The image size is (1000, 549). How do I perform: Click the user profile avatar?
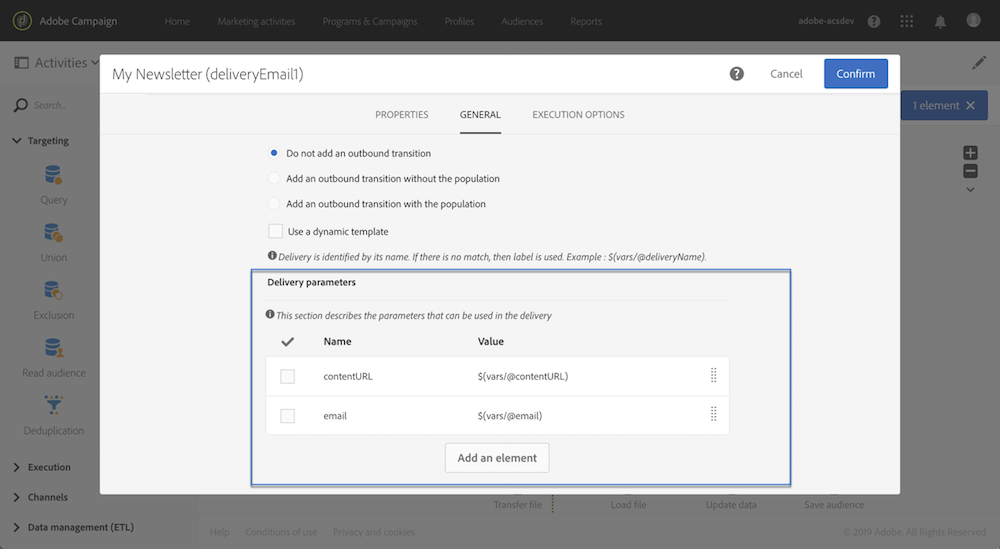tap(974, 21)
